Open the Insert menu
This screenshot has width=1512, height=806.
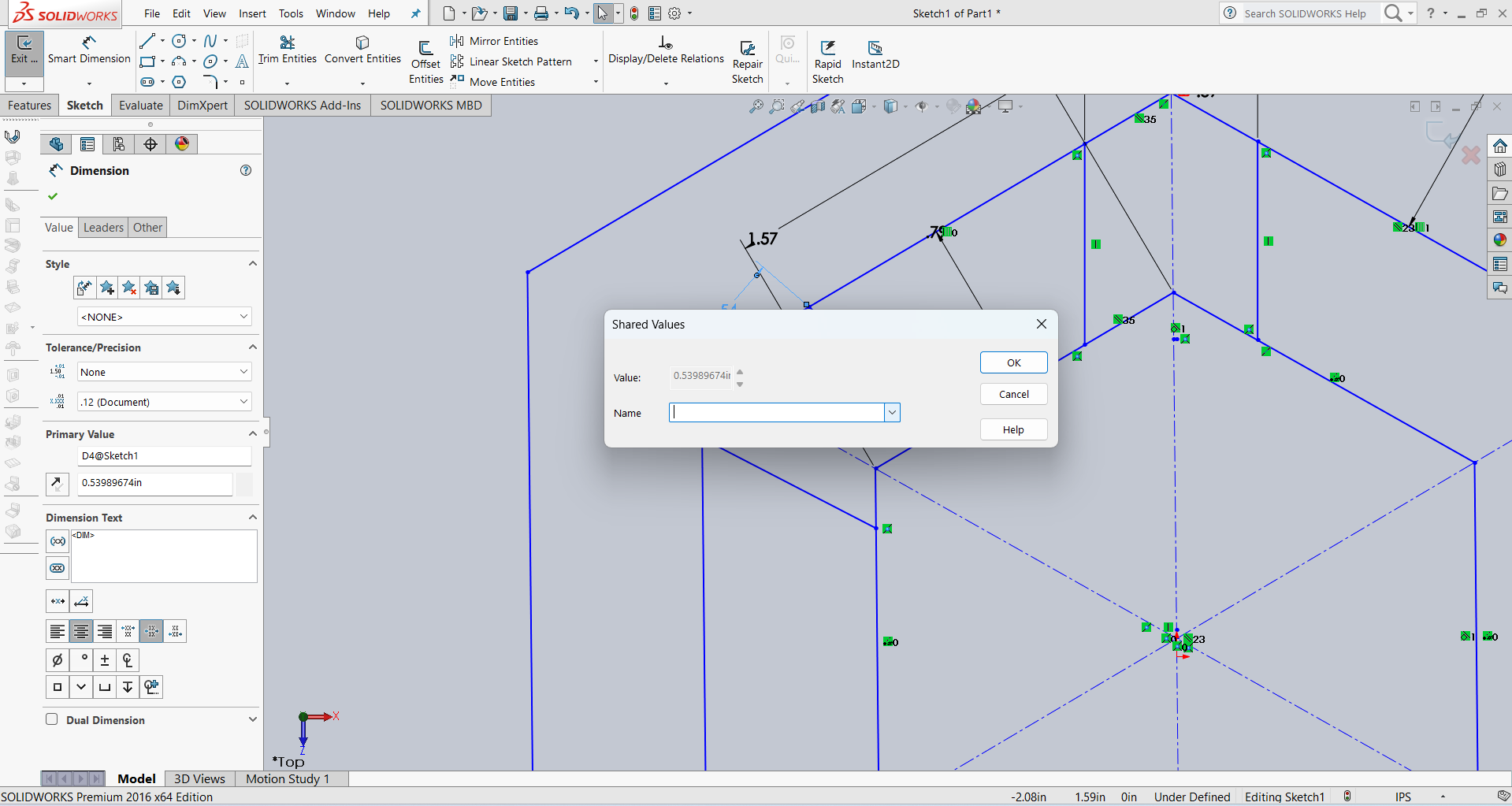(252, 13)
